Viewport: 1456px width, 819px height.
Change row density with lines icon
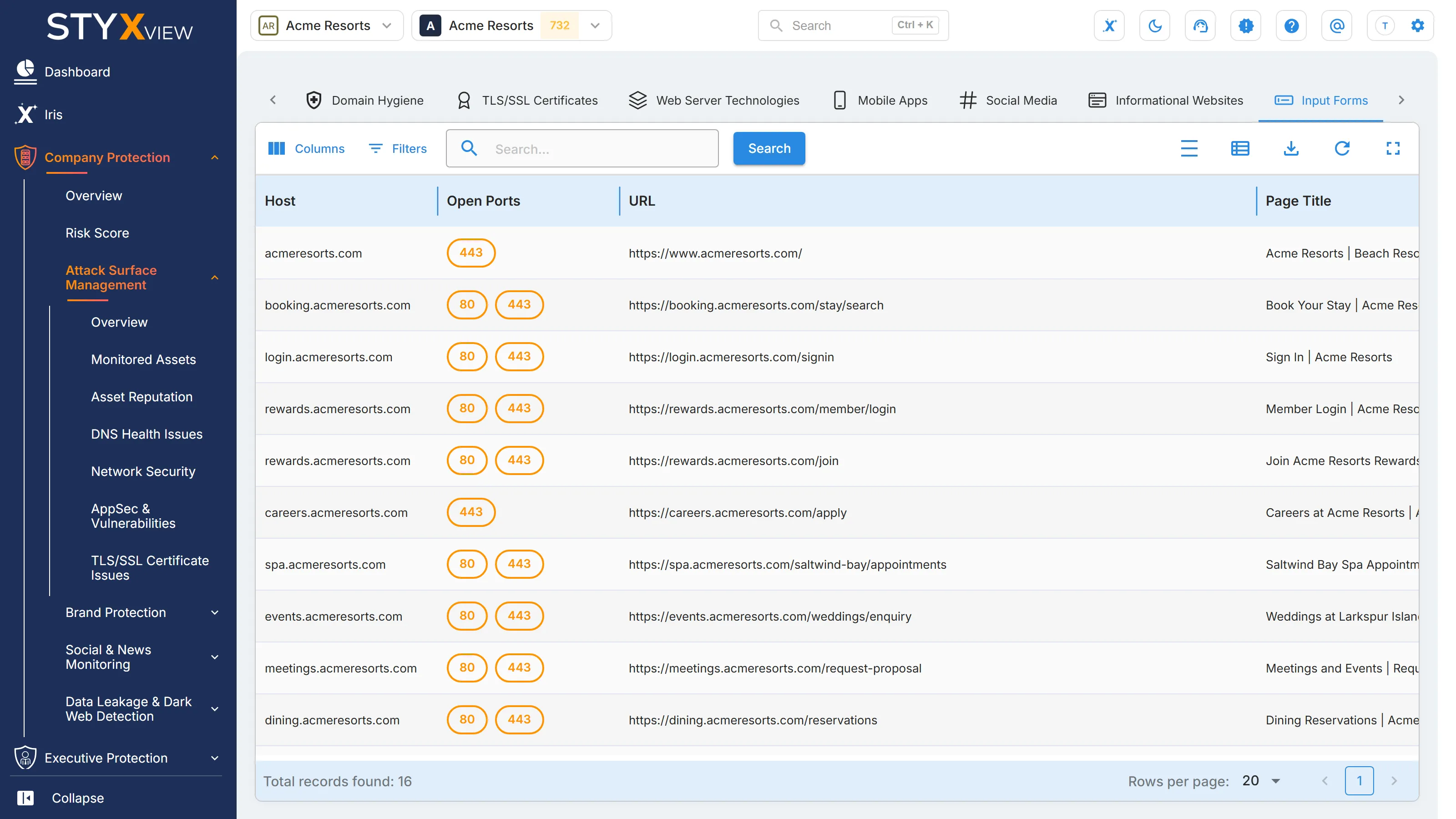tap(1189, 148)
